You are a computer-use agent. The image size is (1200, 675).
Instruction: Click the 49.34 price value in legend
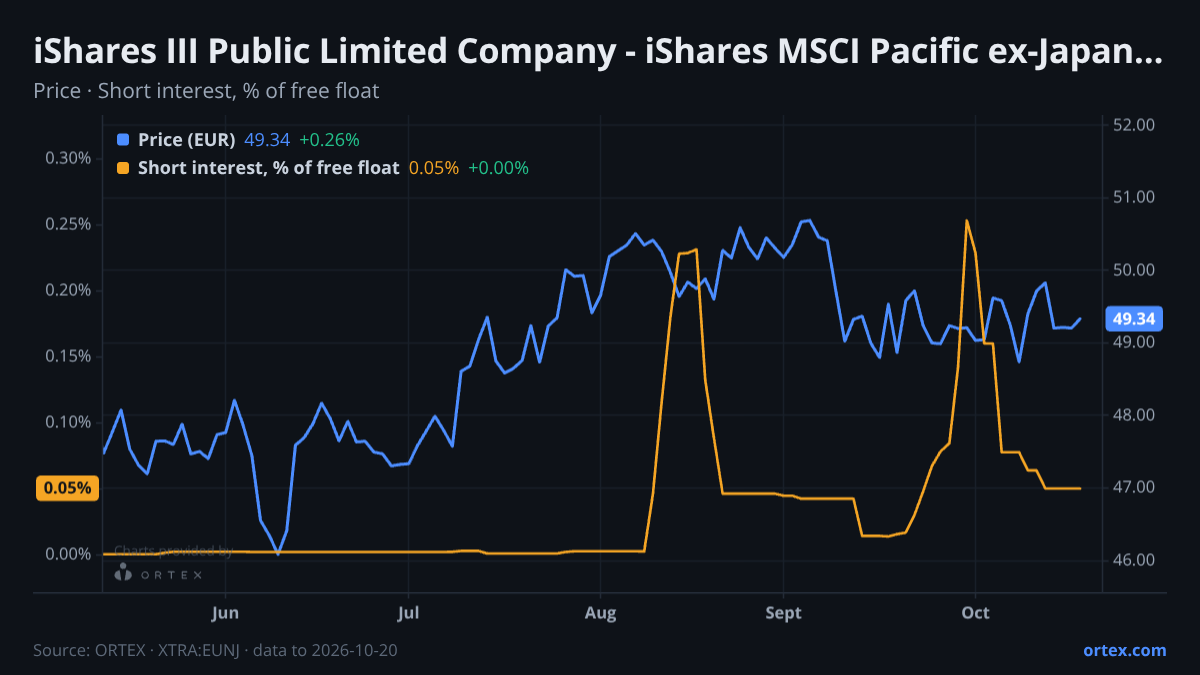[x=267, y=140]
